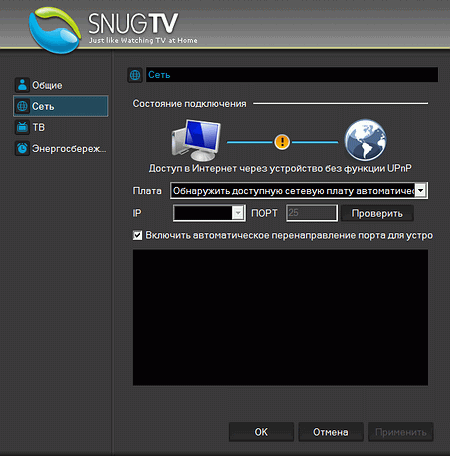Toggle automatic port forwarding checkbox
Screen dimensions: 450x456
point(137,235)
